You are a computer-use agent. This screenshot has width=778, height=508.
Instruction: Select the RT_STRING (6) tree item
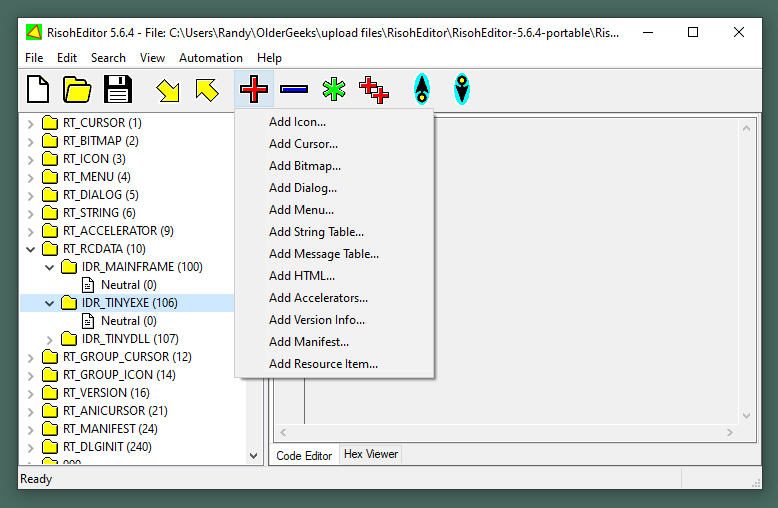click(x=99, y=213)
